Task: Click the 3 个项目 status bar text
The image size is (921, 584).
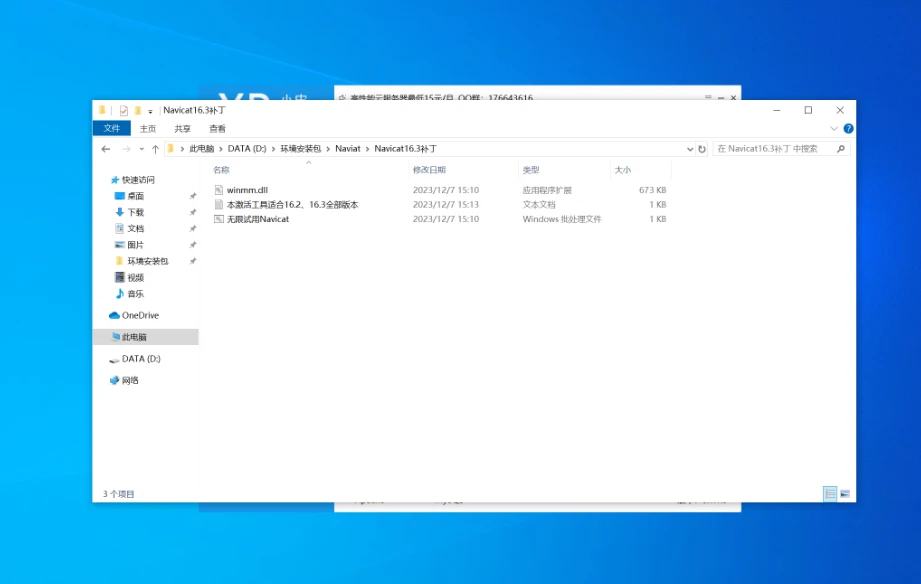Action: tap(119, 494)
